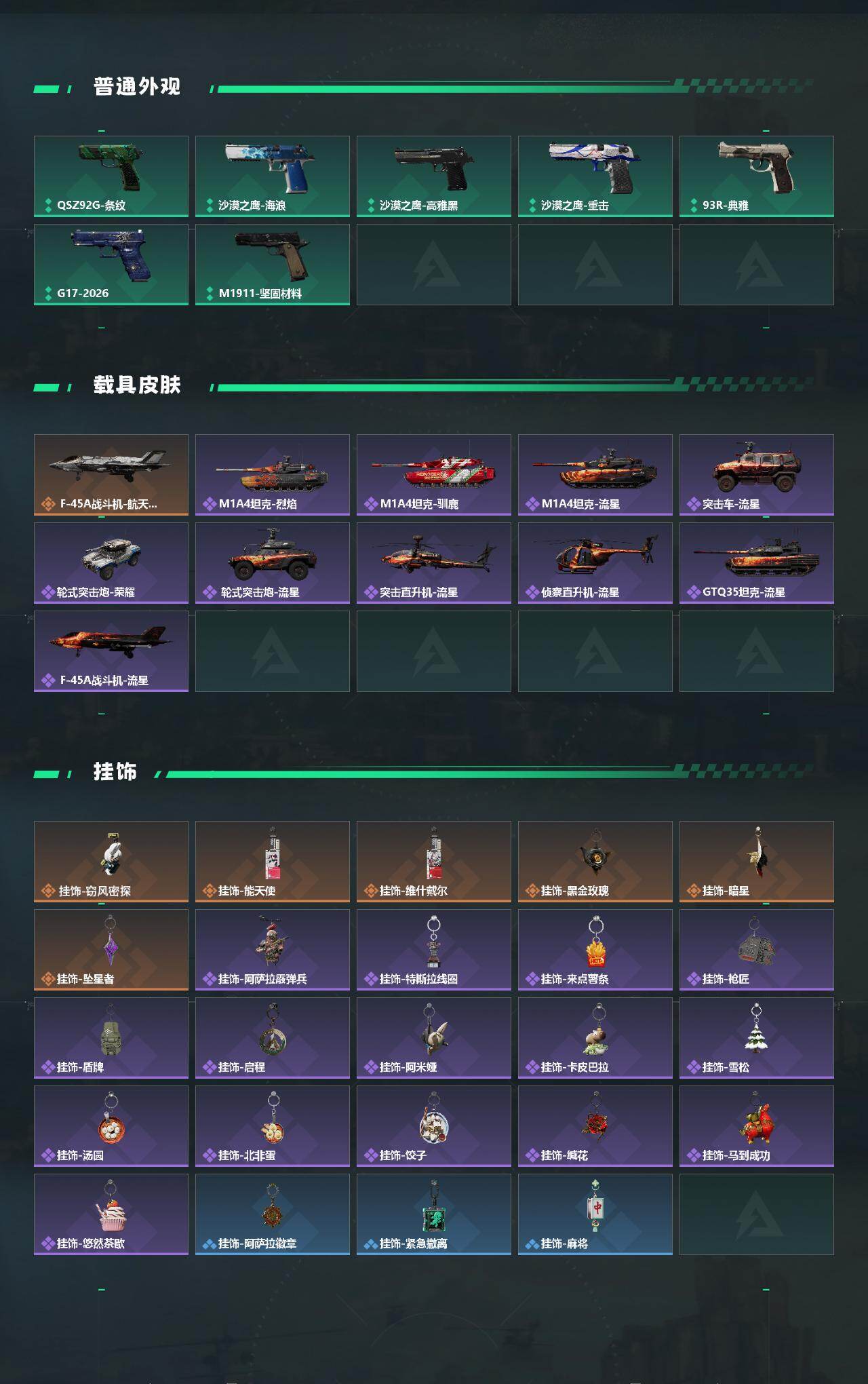Choose the 挂饰-来点薯条 fries charm

[595, 950]
